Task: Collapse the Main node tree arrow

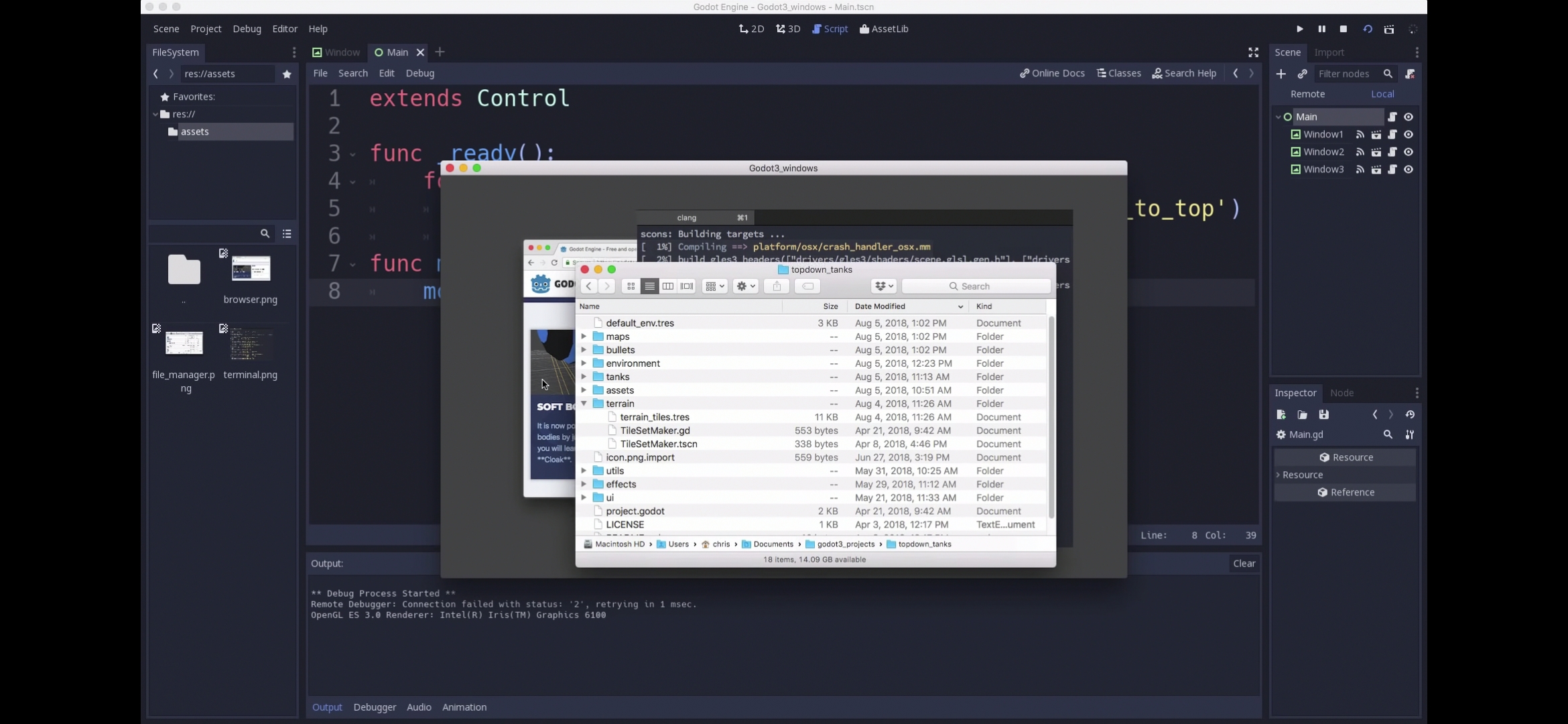Action: (x=1278, y=117)
